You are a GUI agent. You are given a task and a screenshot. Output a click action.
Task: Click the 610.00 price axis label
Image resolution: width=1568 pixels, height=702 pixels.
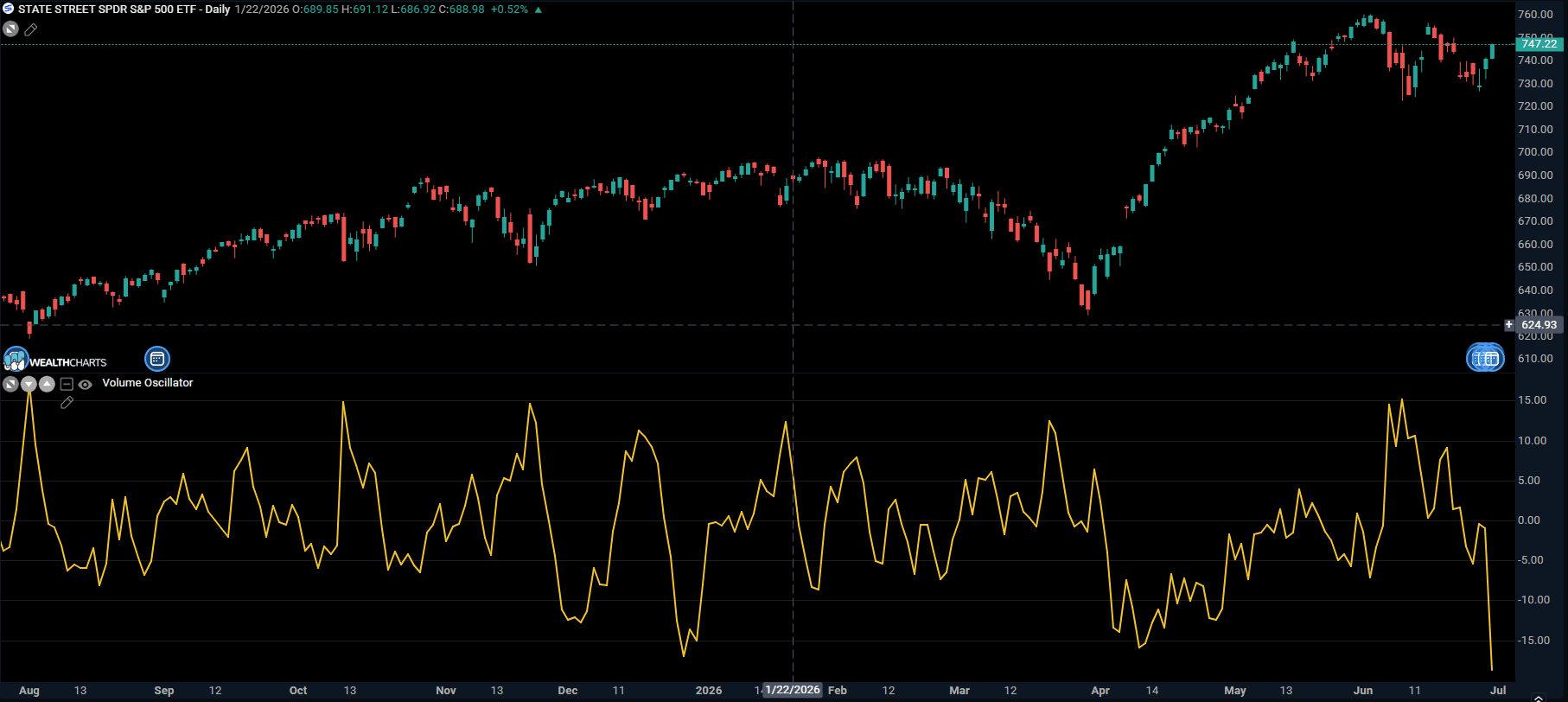[x=1535, y=359]
